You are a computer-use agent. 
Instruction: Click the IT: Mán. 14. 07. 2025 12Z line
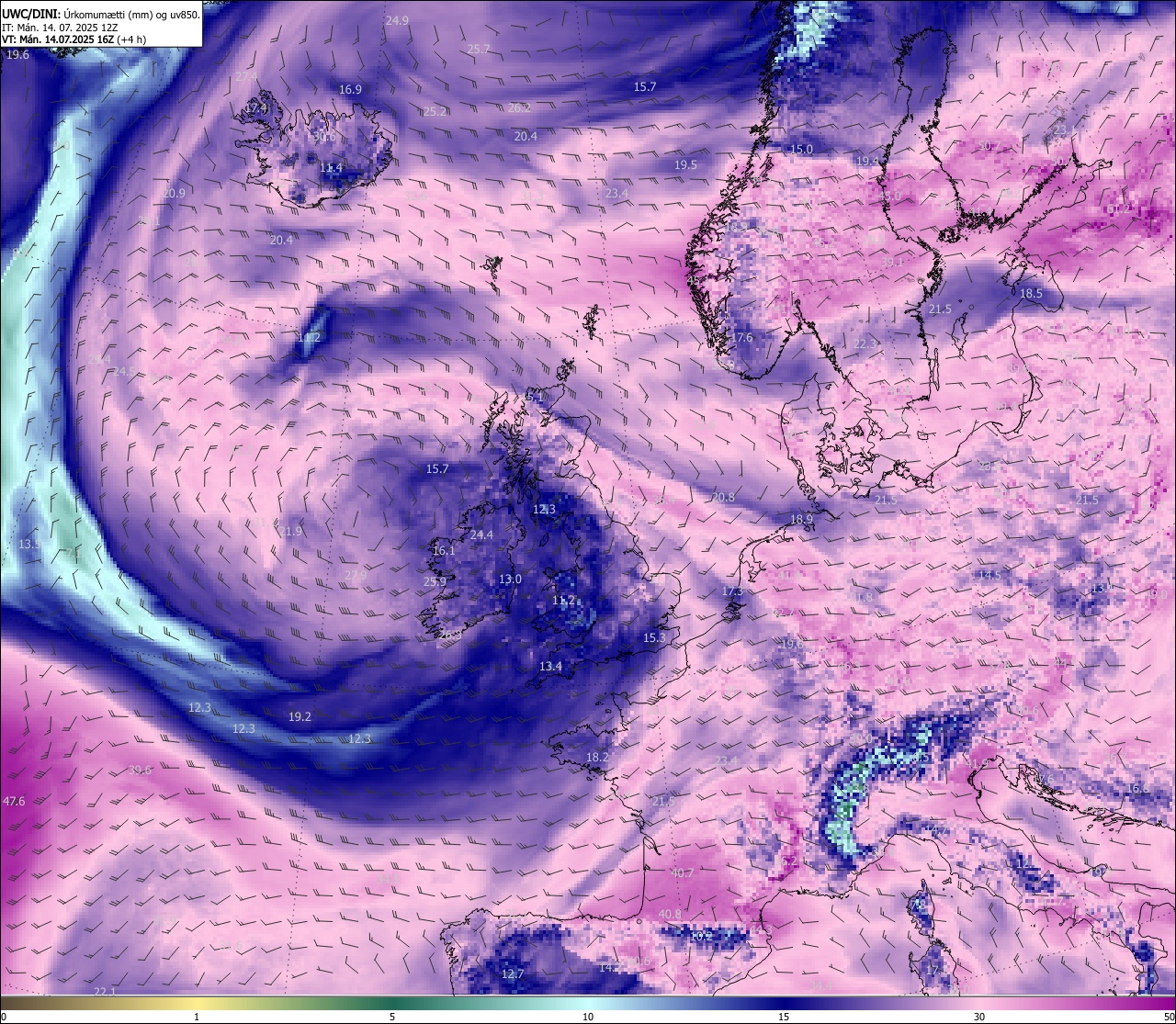coord(61,27)
